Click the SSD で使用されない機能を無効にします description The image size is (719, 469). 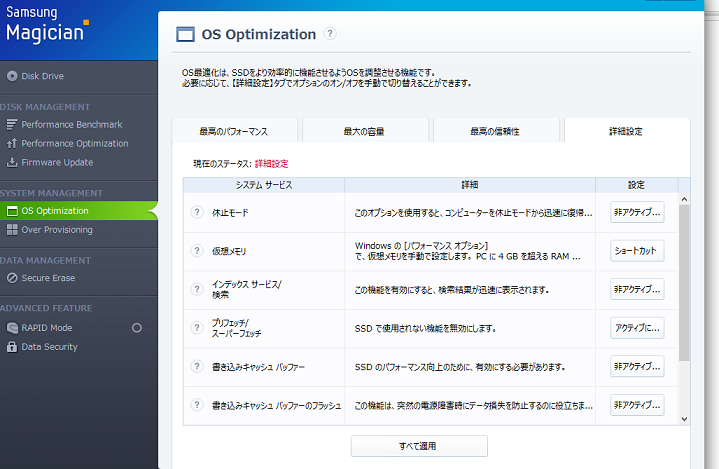426,328
